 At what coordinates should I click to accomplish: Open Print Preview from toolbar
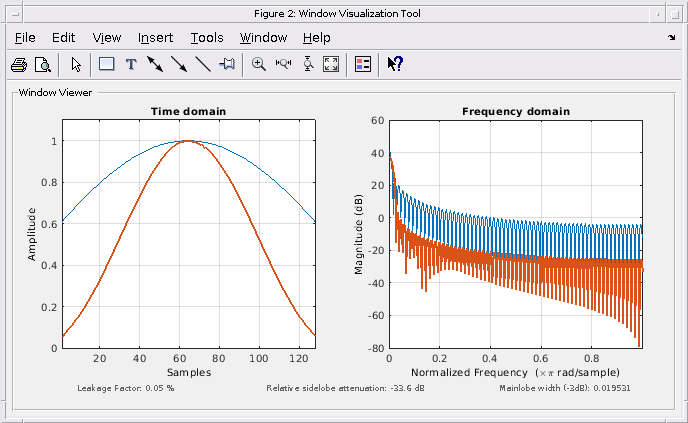[43, 65]
